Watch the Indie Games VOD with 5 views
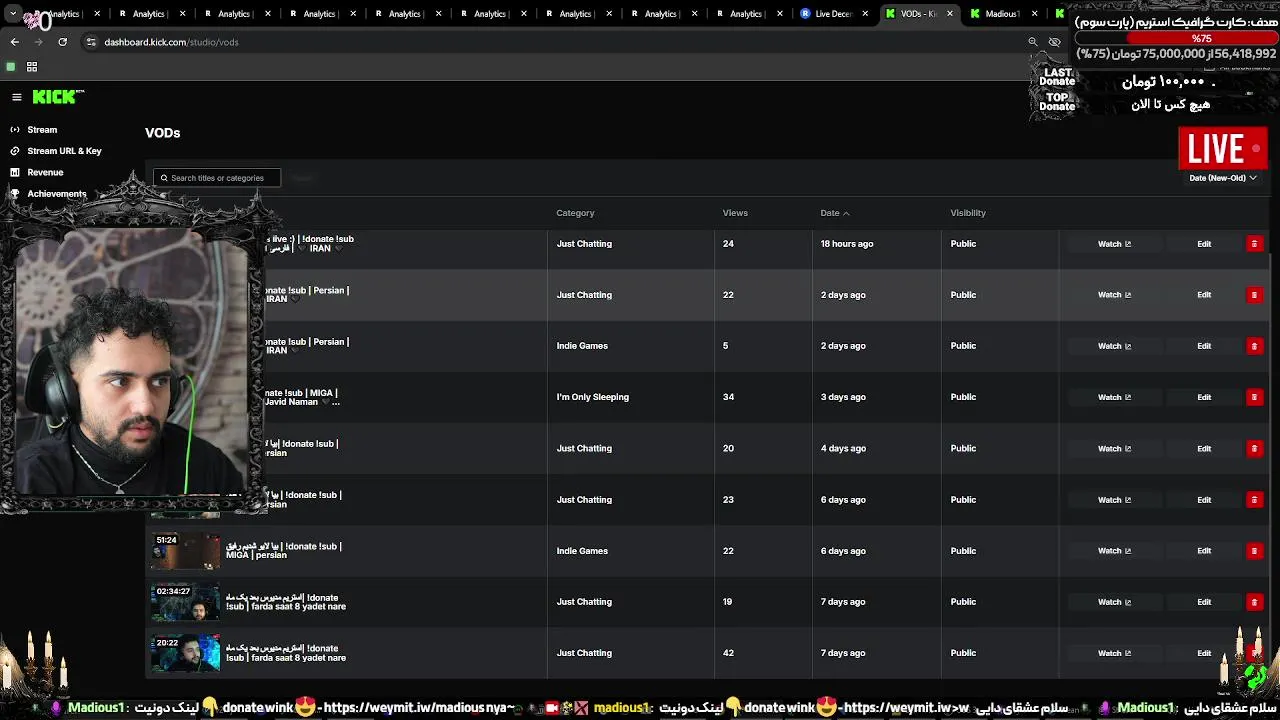This screenshot has height=720, width=1280. [1114, 346]
